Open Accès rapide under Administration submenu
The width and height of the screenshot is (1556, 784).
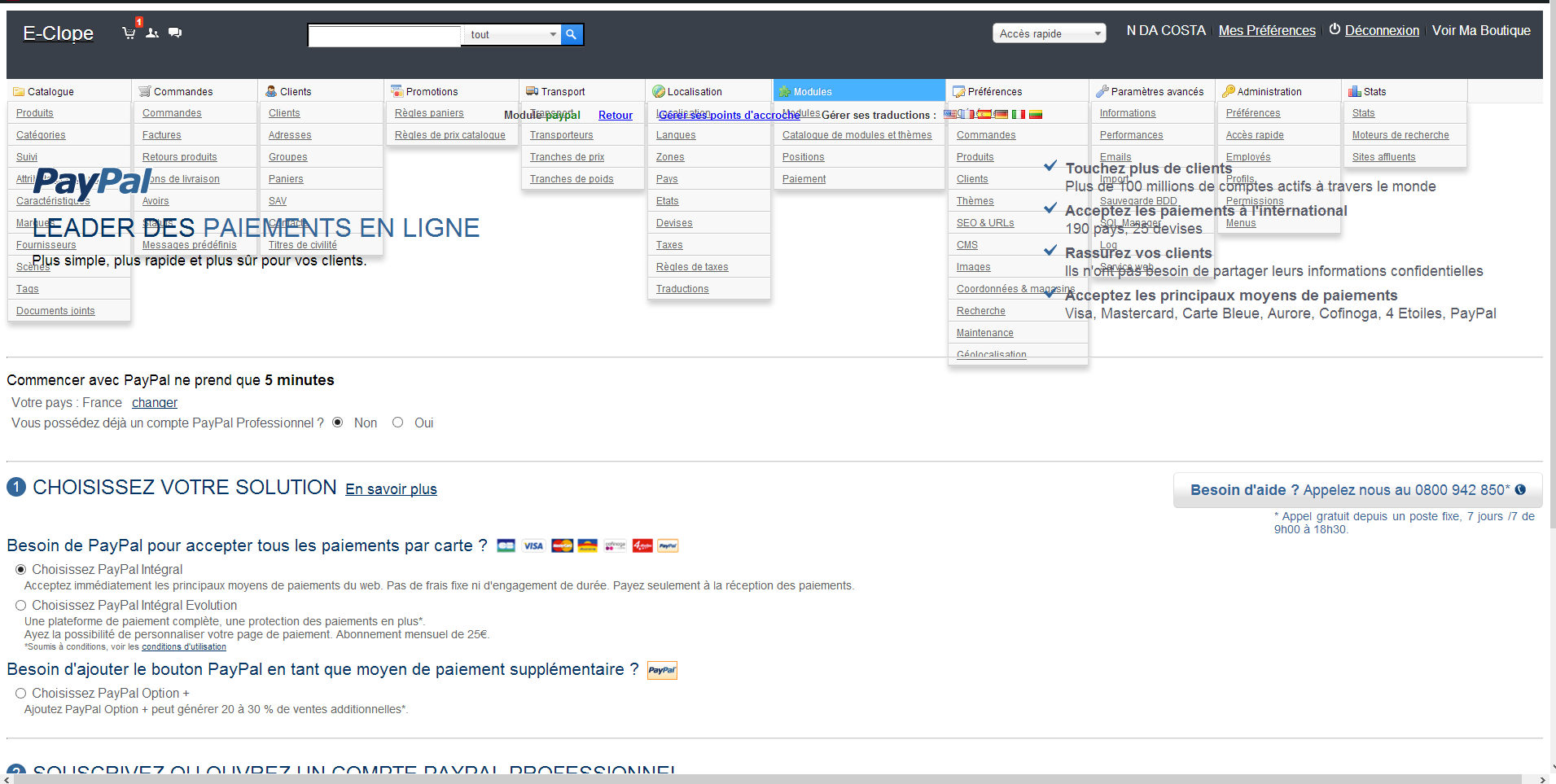click(1255, 135)
